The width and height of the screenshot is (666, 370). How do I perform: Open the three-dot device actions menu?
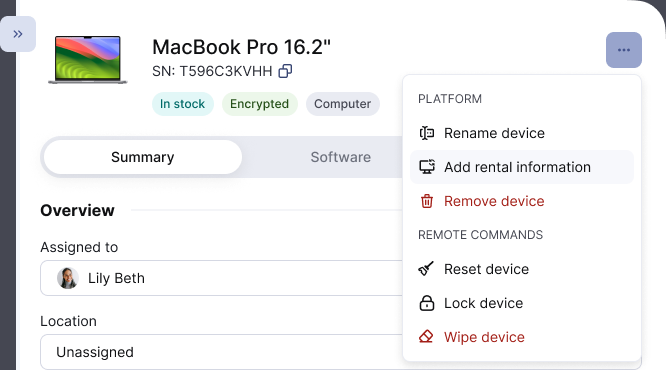coord(624,50)
